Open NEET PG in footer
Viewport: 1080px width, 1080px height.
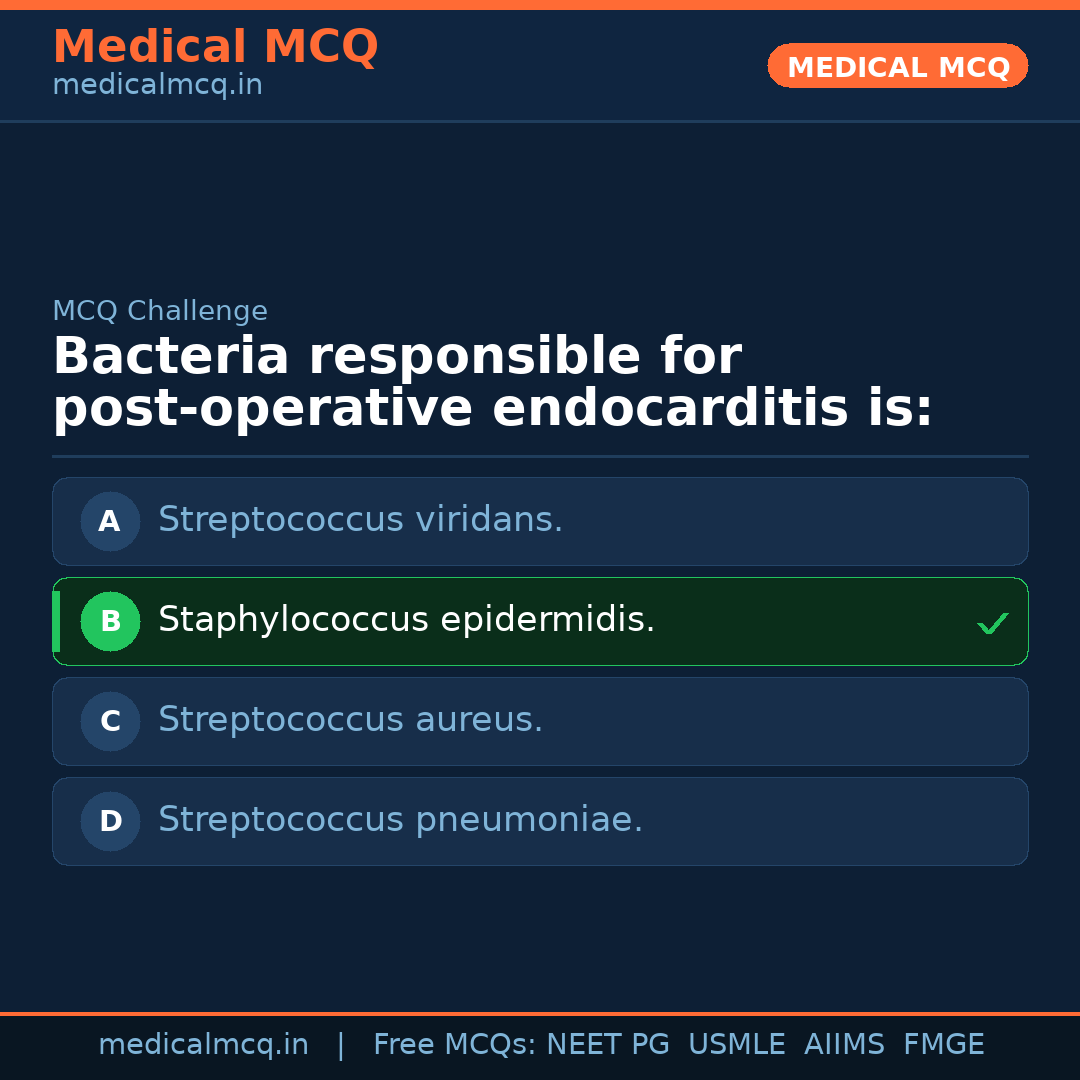pos(608,1045)
